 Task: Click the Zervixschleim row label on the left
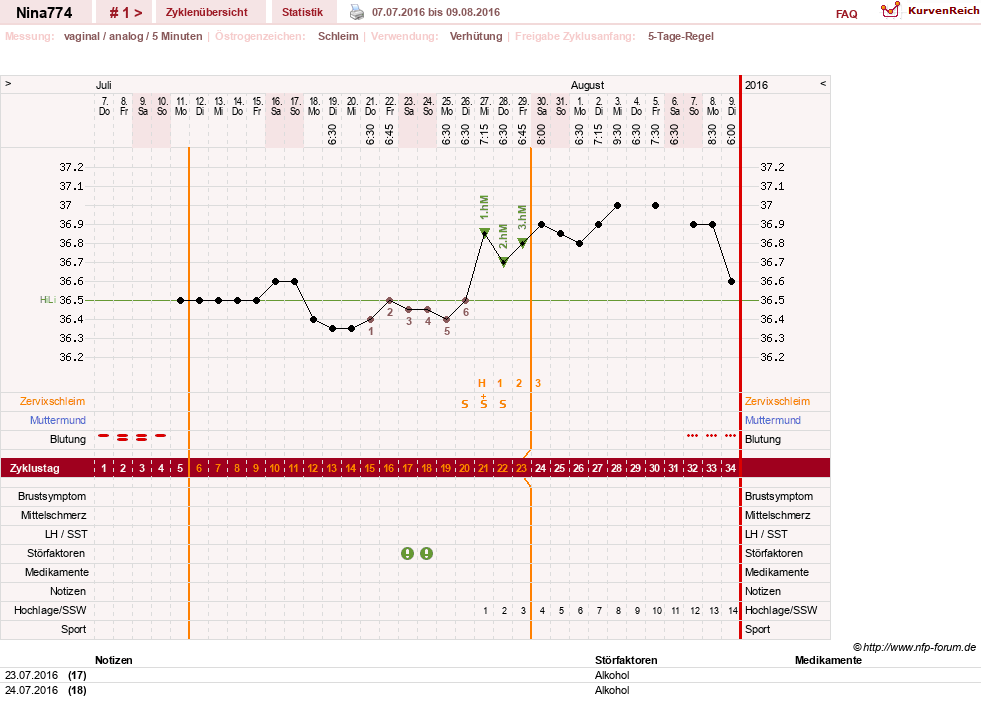point(53,402)
